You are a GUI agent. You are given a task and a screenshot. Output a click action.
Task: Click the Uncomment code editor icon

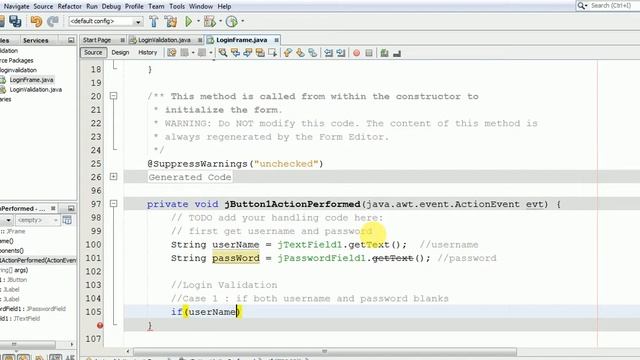(x=397, y=53)
